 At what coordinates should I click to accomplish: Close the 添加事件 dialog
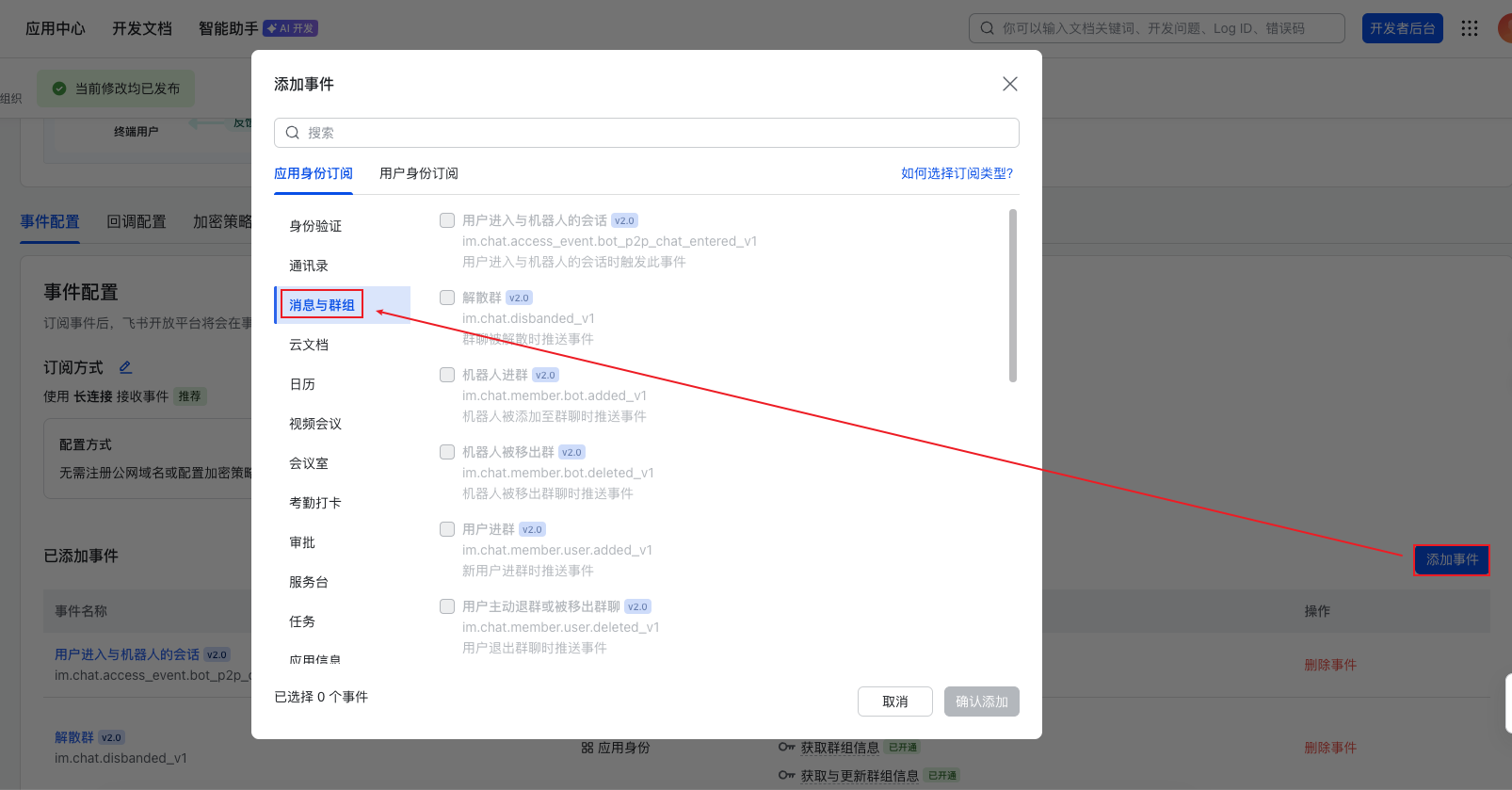tap(1010, 84)
